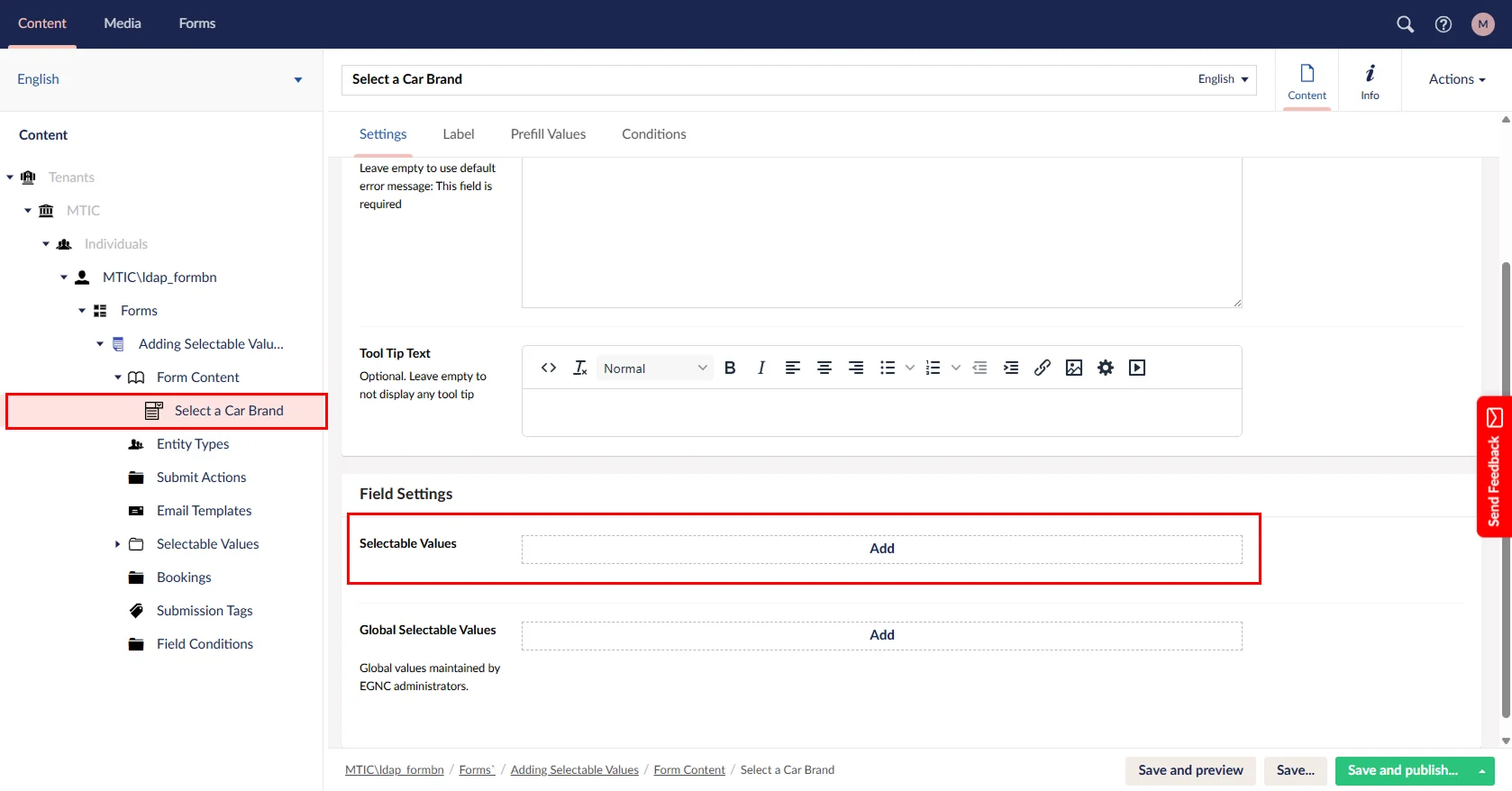Click the Save and preview button
This screenshot has width=1512, height=791.
click(1189, 770)
